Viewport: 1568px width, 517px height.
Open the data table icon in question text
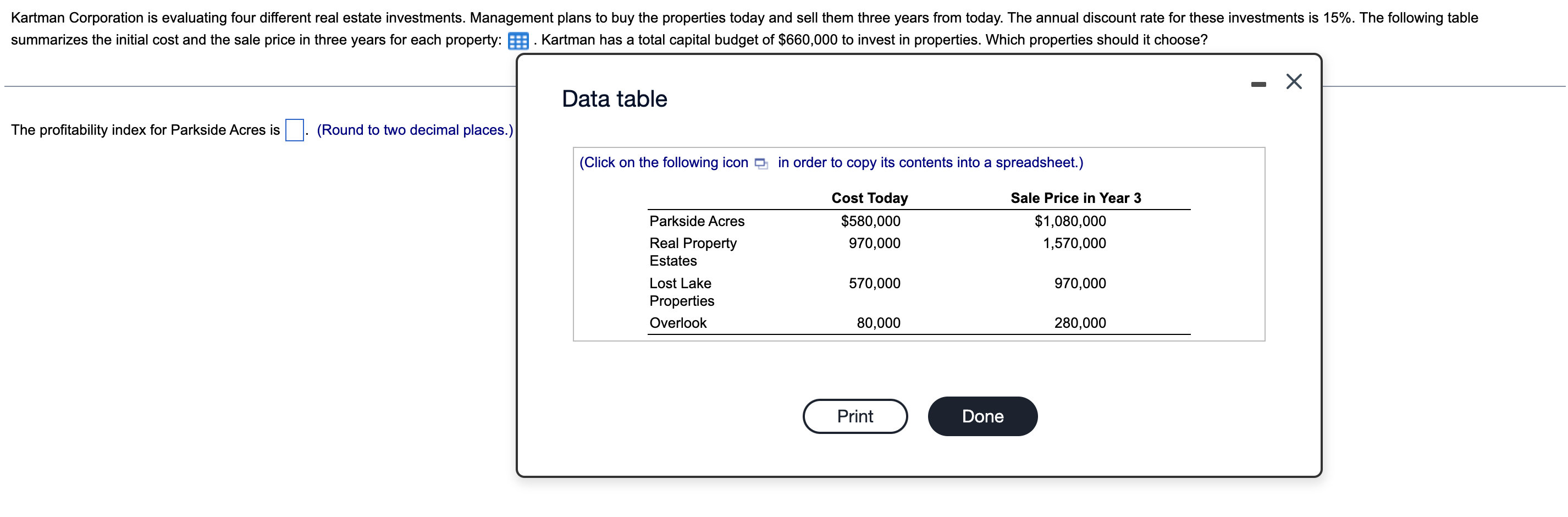tap(517, 41)
